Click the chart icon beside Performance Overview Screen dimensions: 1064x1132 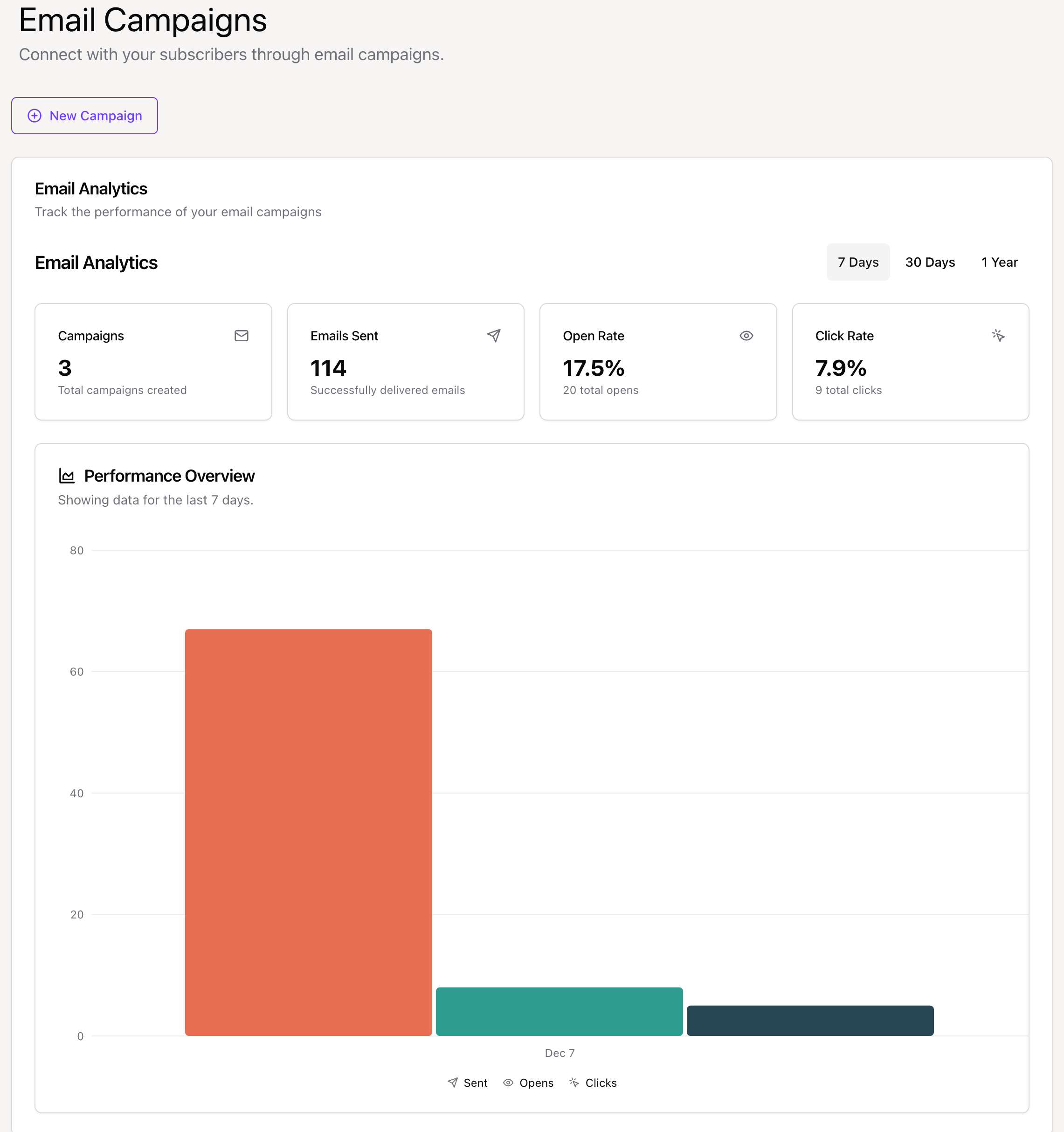[67, 476]
